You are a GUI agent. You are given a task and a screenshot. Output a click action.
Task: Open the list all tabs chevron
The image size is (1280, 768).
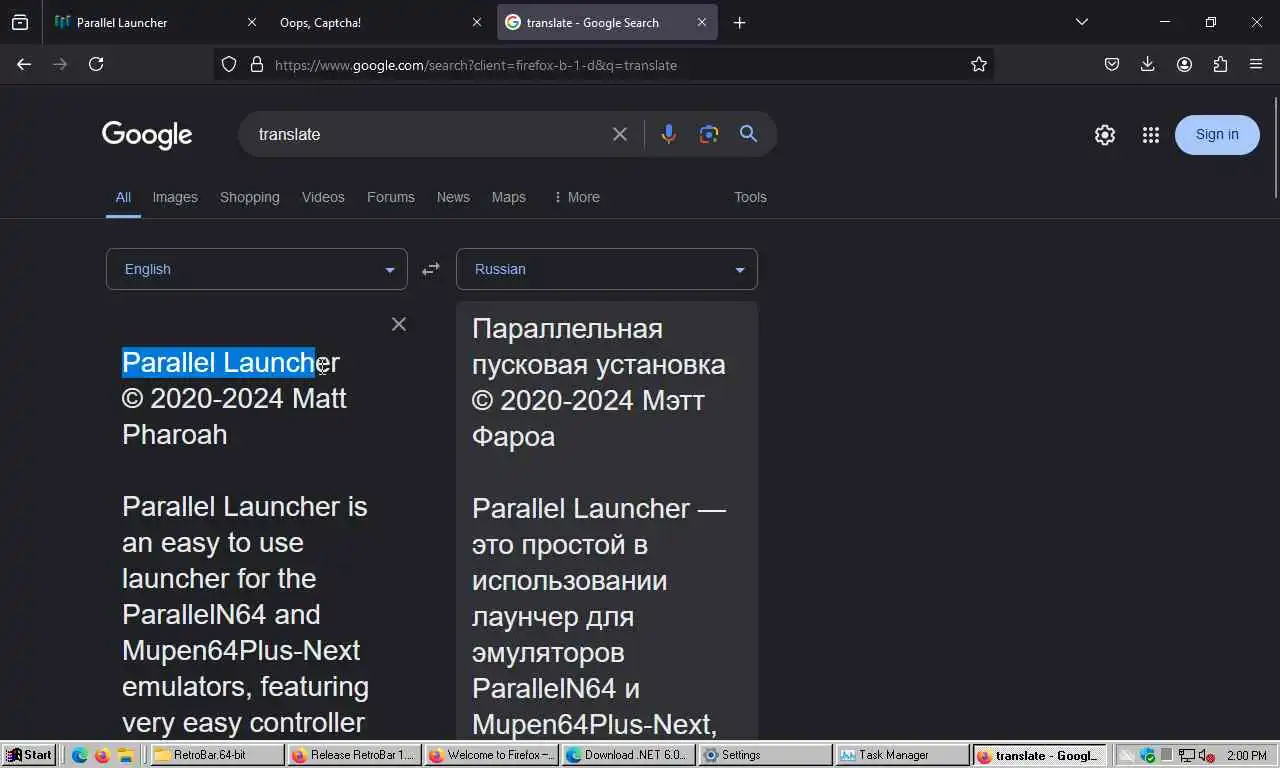pyautogui.click(x=1081, y=22)
